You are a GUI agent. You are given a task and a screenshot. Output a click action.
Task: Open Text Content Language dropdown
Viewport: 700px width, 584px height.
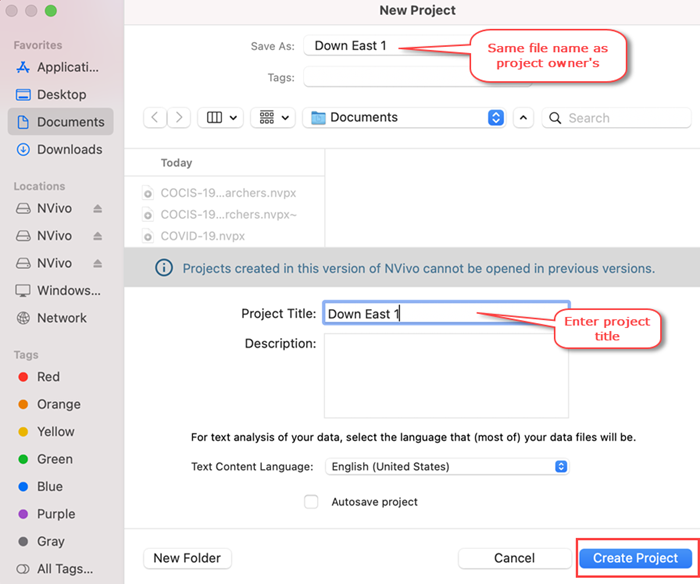447,467
